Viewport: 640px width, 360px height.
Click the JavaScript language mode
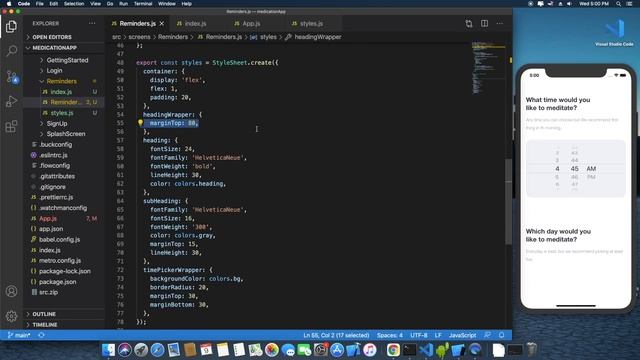pos(462,335)
